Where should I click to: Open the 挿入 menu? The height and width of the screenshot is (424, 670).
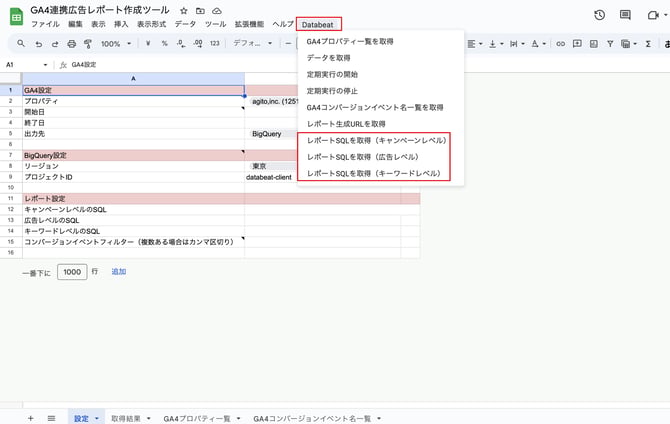121,24
